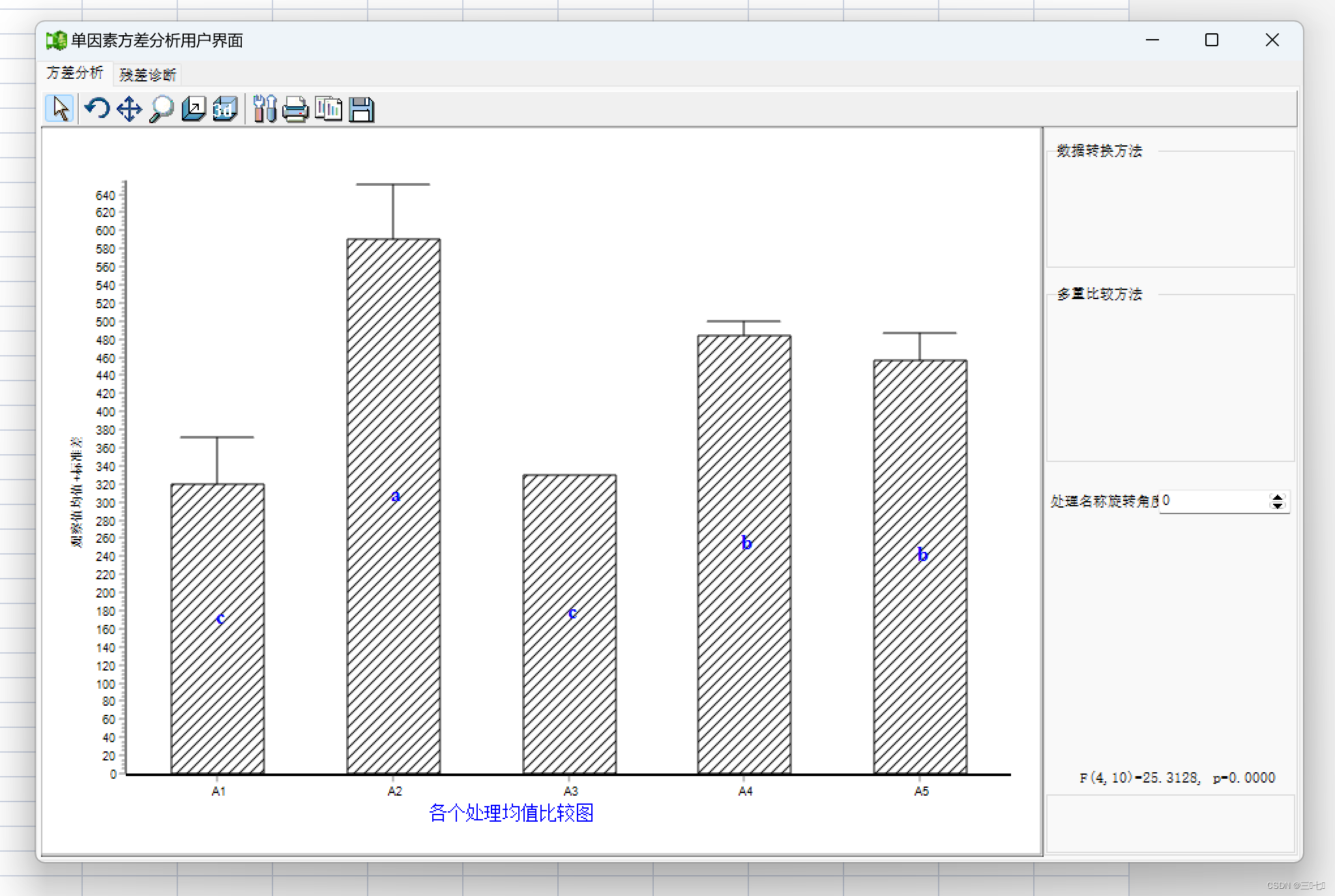Maximize the 单因素方差分析 window
This screenshot has height=896, width=1335.
[x=1211, y=40]
